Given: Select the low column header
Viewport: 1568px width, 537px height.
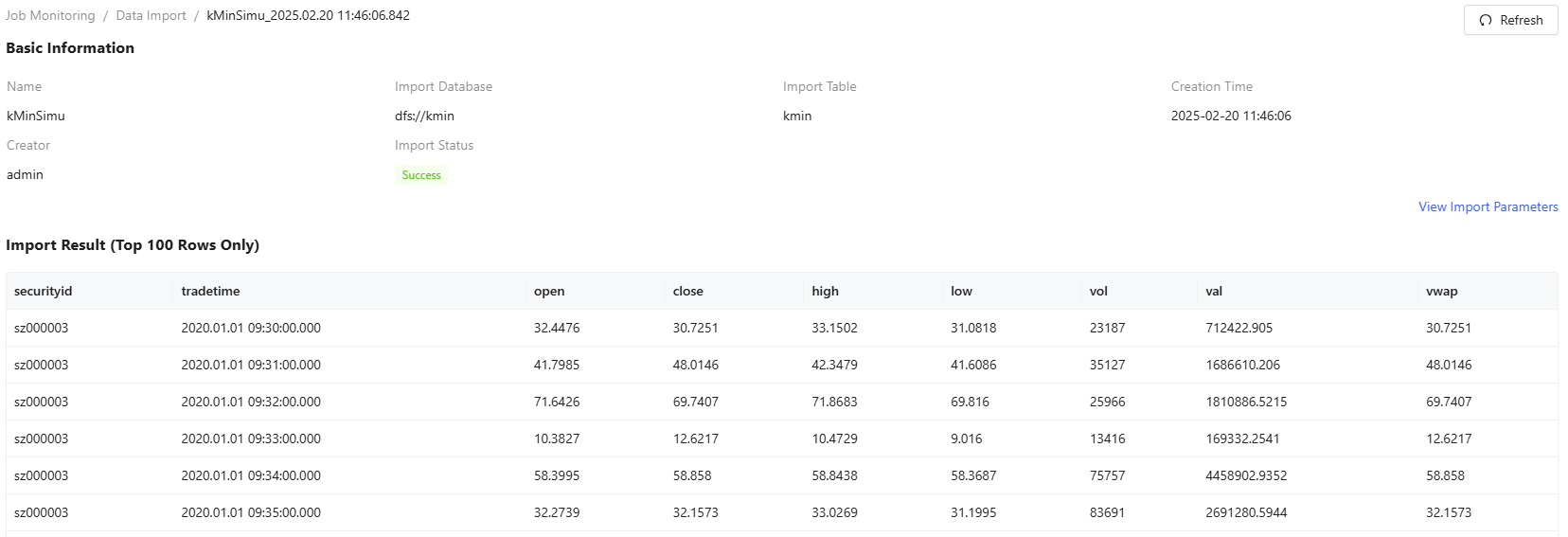Looking at the screenshot, I should click(x=961, y=291).
